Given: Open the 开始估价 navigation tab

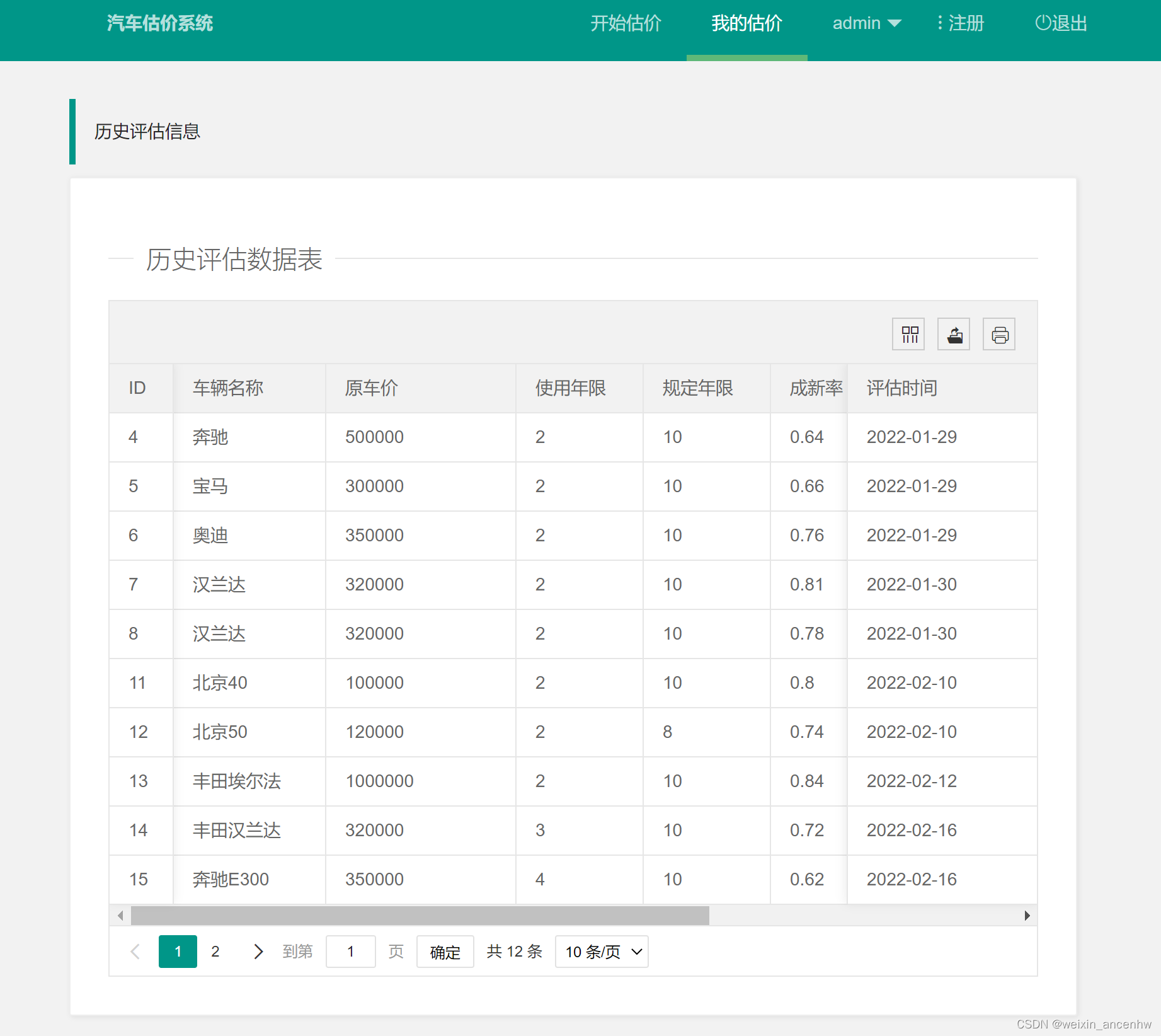Looking at the screenshot, I should 626,23.
